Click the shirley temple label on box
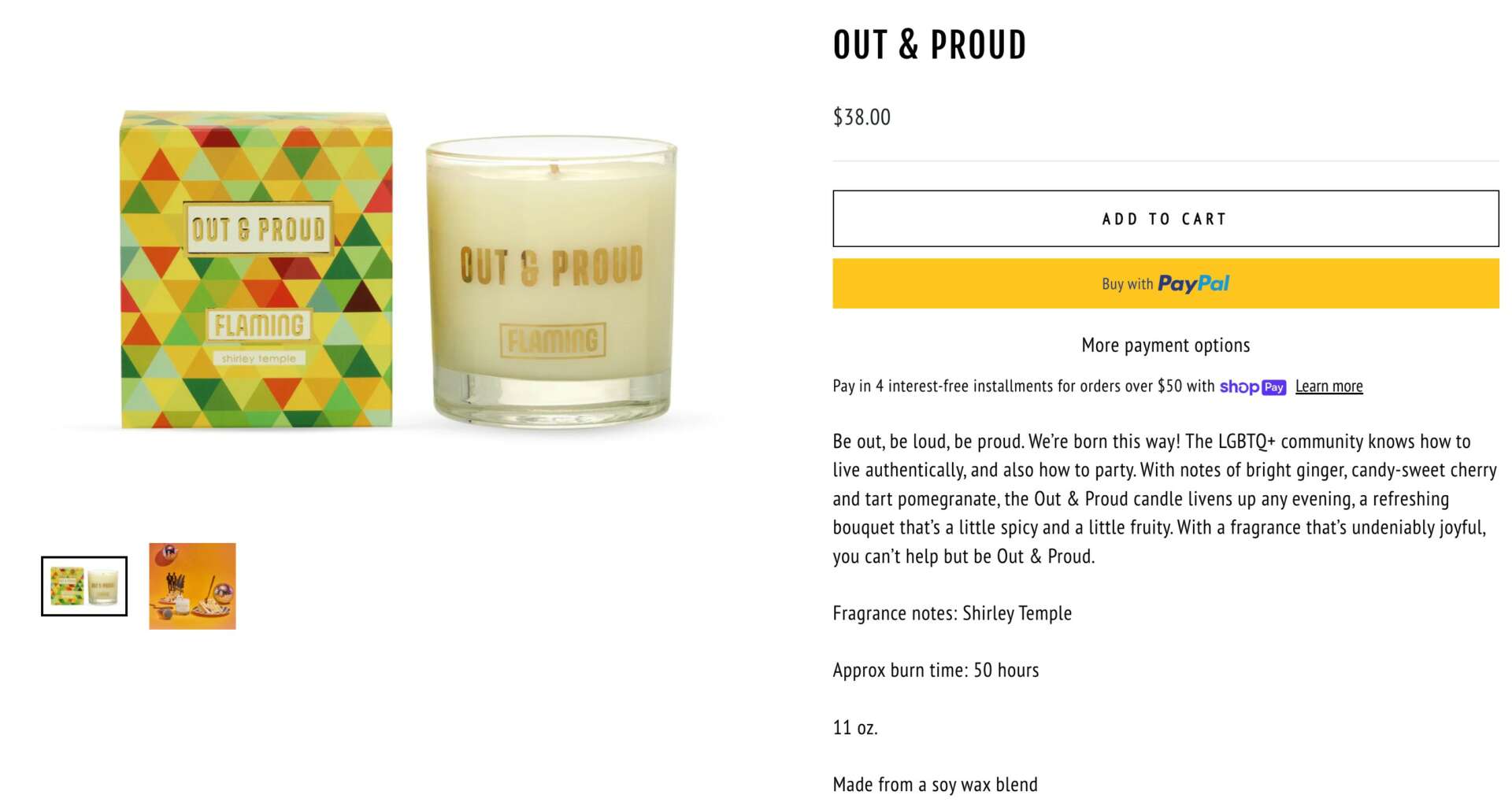 [258, 359]
